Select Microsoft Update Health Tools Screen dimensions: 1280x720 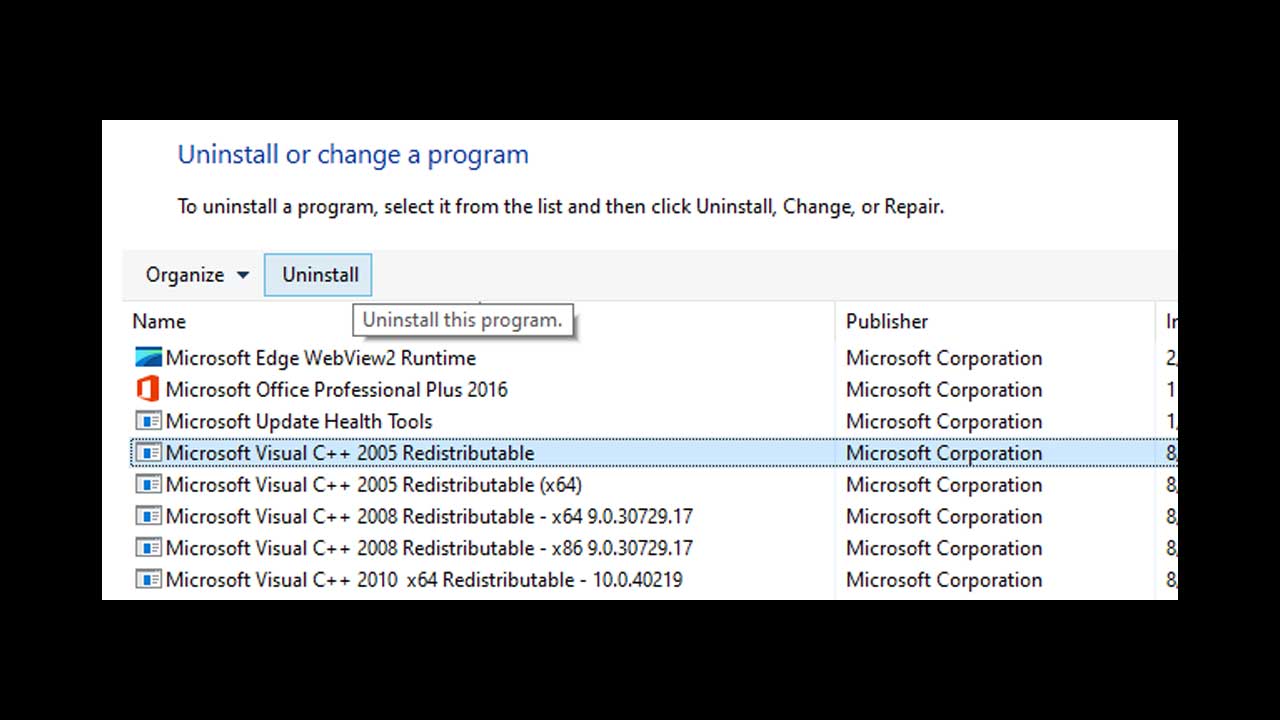(300, 421)
